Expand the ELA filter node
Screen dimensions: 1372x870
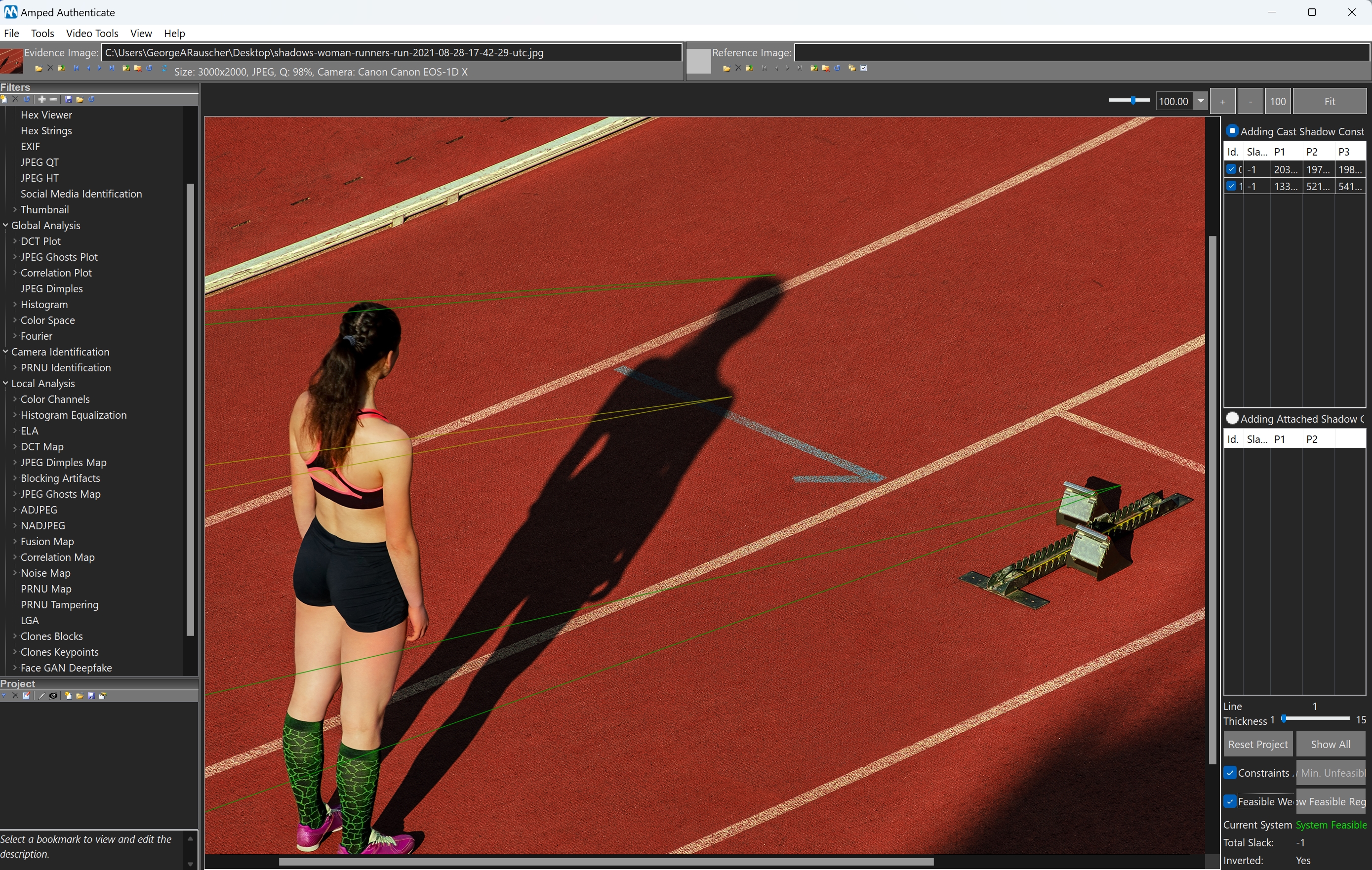[x=15, y=431]
